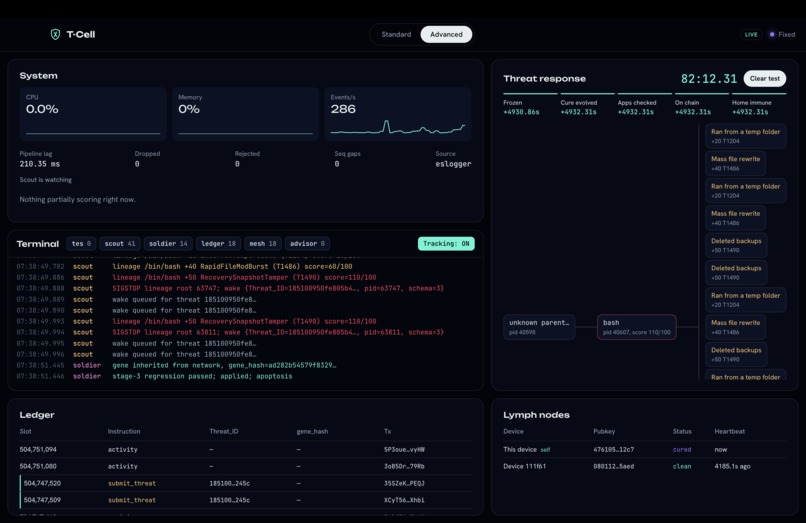This screenshot has height=523, width=806.
Task: Select the Cure evolved stage marker
Action: point(587,103)
